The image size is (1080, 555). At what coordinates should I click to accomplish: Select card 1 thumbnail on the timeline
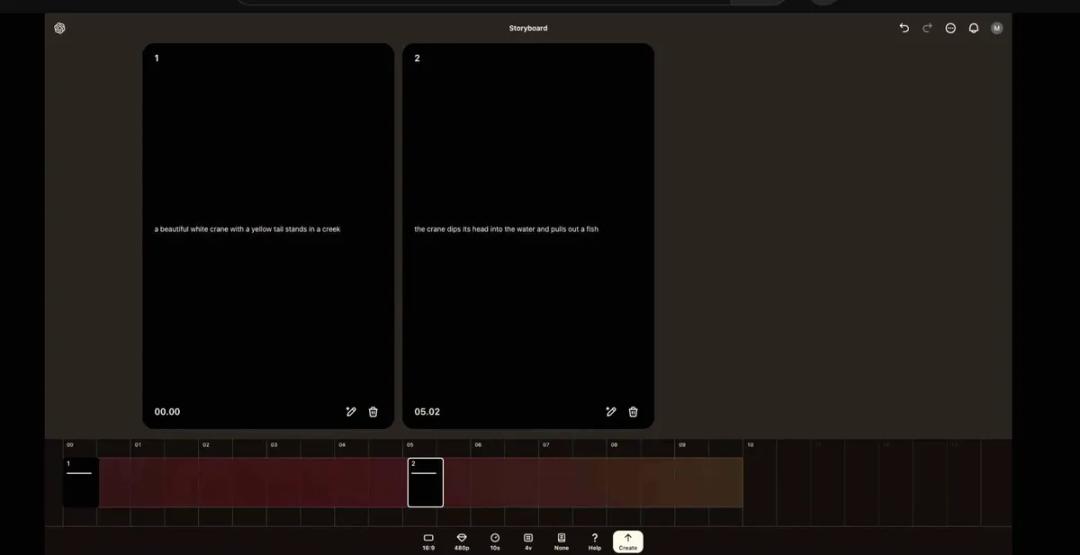click(x=80, y=482)
